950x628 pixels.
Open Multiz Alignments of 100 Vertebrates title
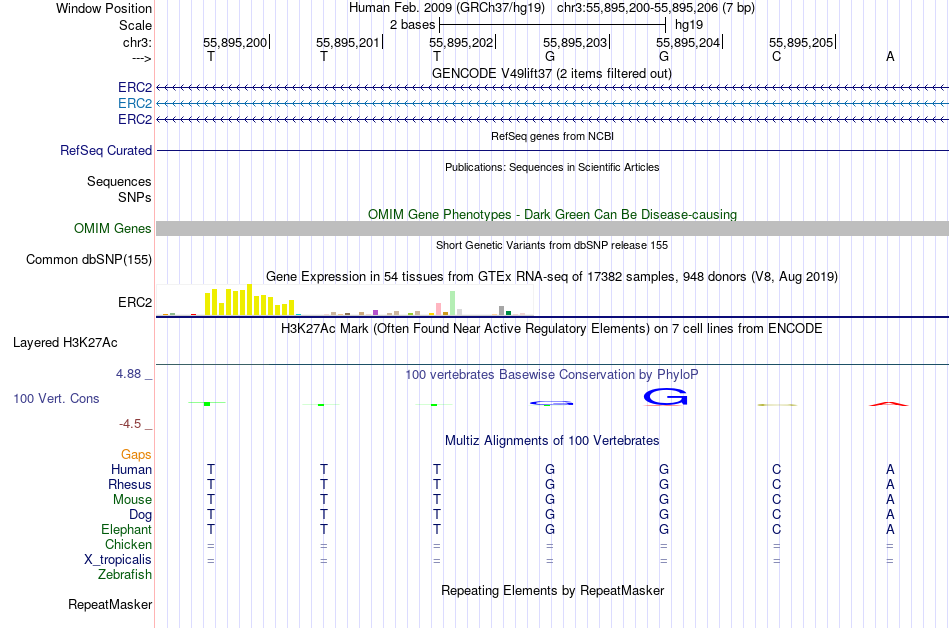pos(552,441)
